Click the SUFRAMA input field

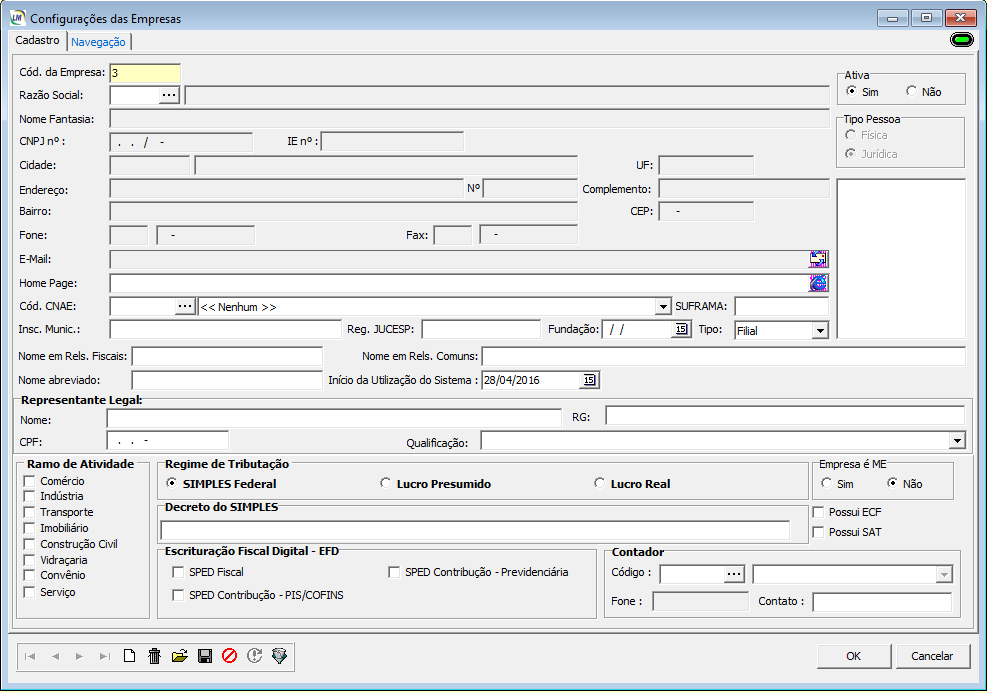click(x=781, y=306)
